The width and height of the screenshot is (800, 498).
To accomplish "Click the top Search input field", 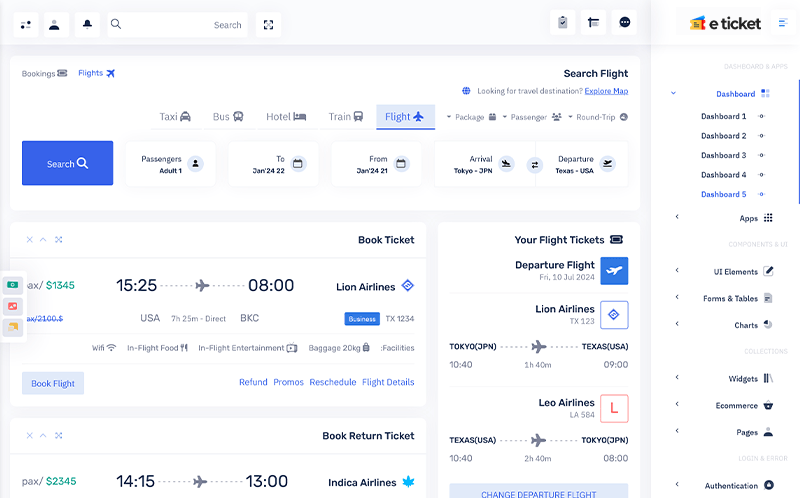I will 178,24.
